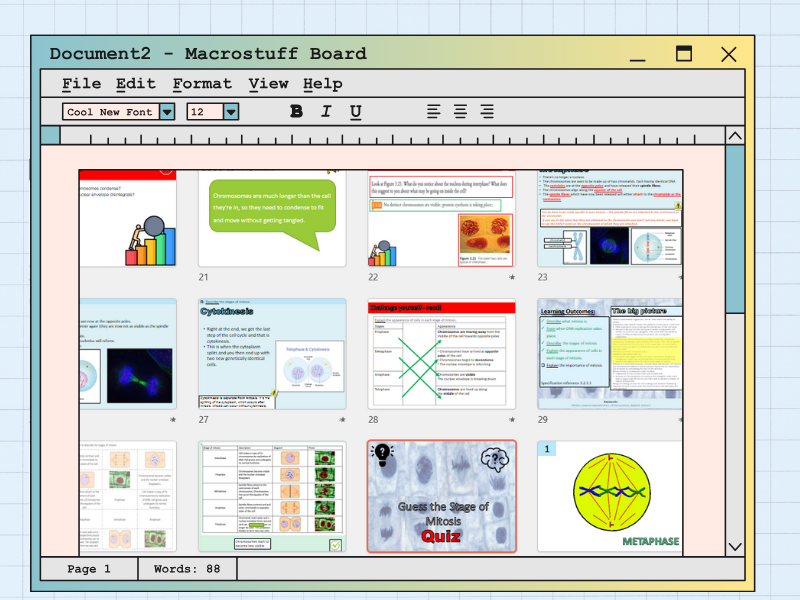Align text to the right

[487, 112]
